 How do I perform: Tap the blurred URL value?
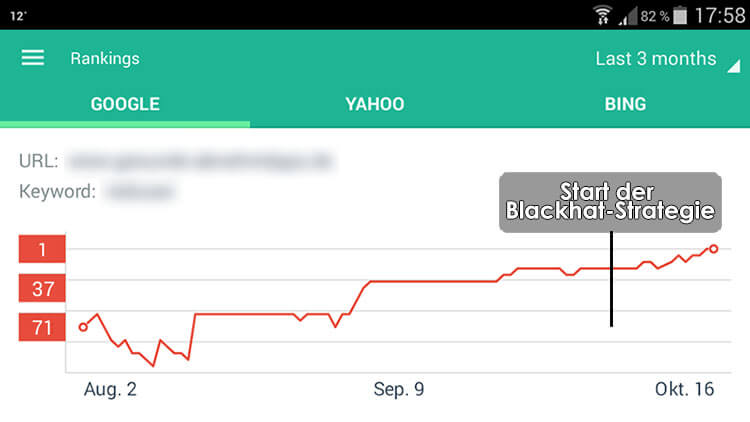coord(200,160)
